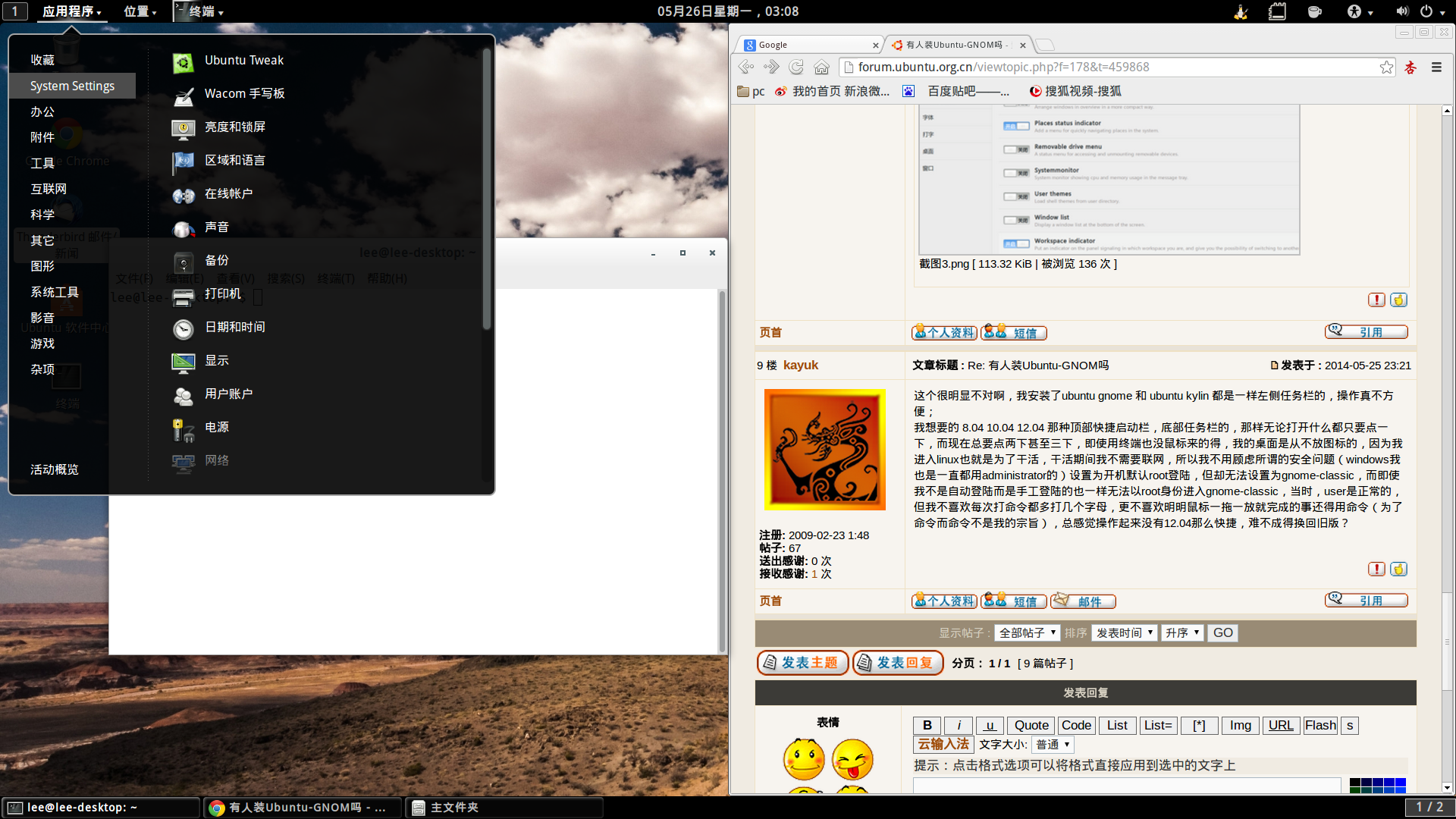1456x819 pixels.
Task: Select System Settings category
Action: (73, 86)
